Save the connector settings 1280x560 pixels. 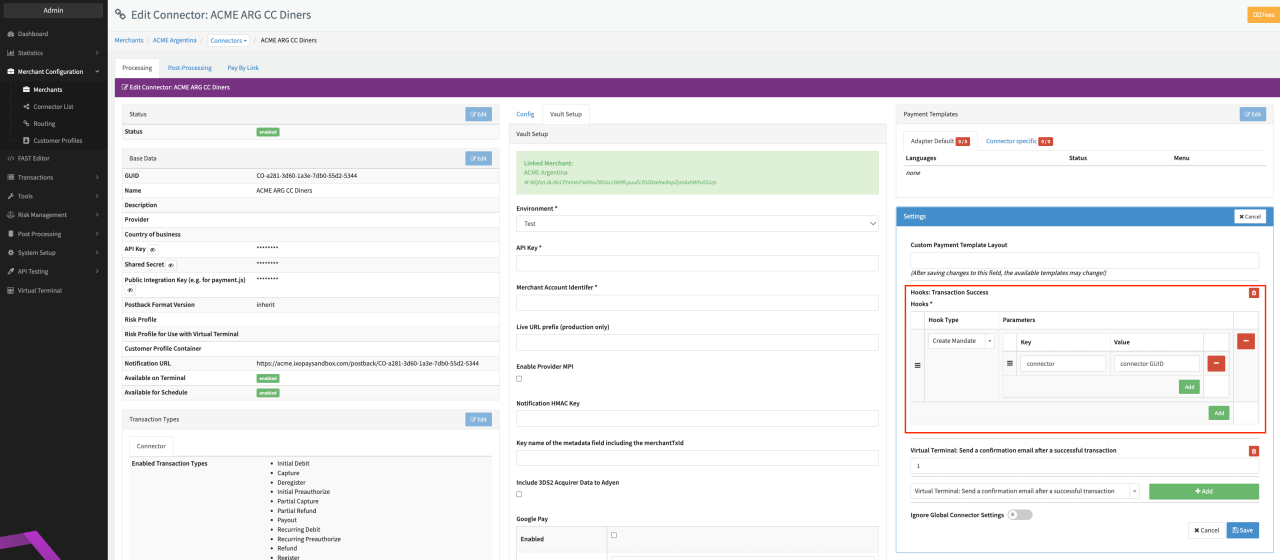1242,530
